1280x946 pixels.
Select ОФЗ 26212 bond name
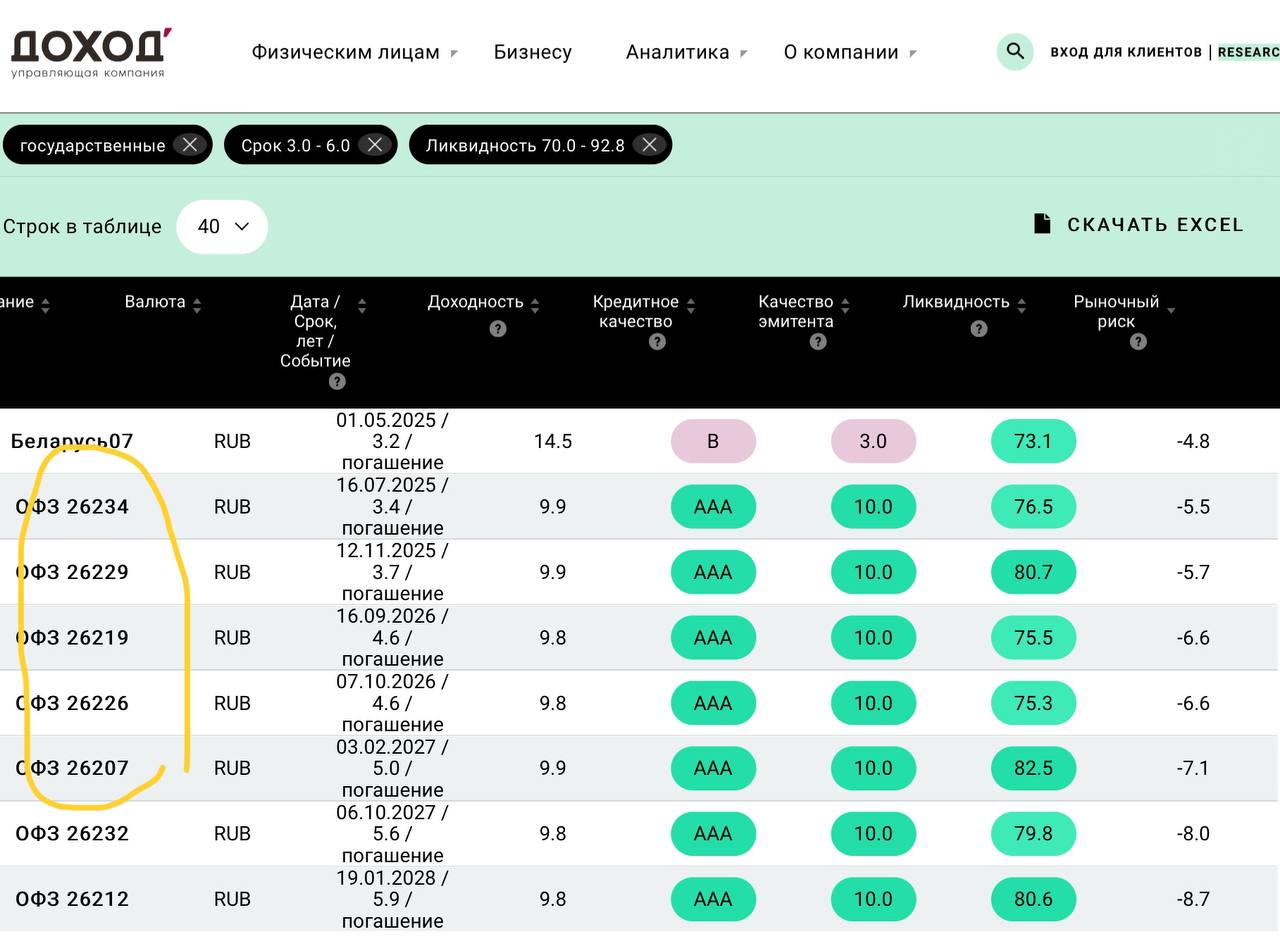(72, 899)
